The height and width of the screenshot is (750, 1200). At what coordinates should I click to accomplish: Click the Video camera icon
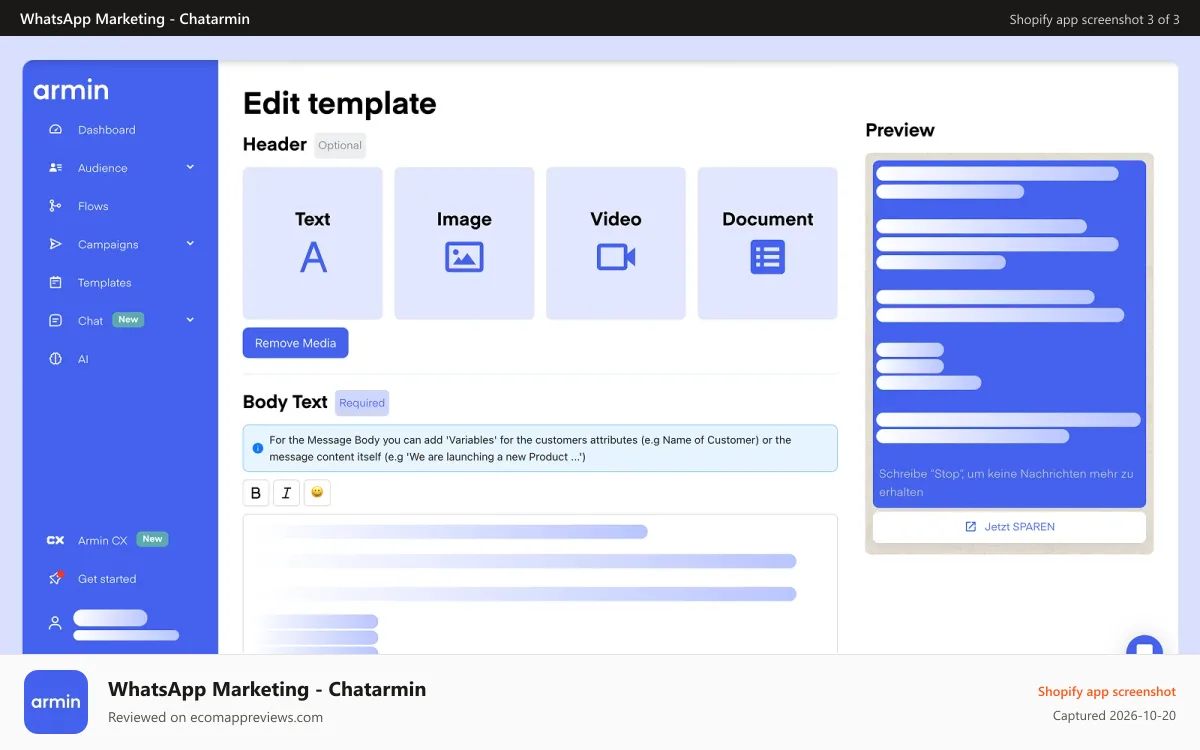click(616, 257)
